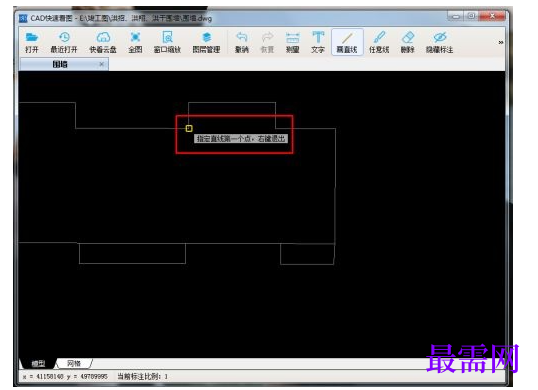Screen dimensions: 538x390
Task: Open 快看云盘 cloud disk
Action: (103, 42)
